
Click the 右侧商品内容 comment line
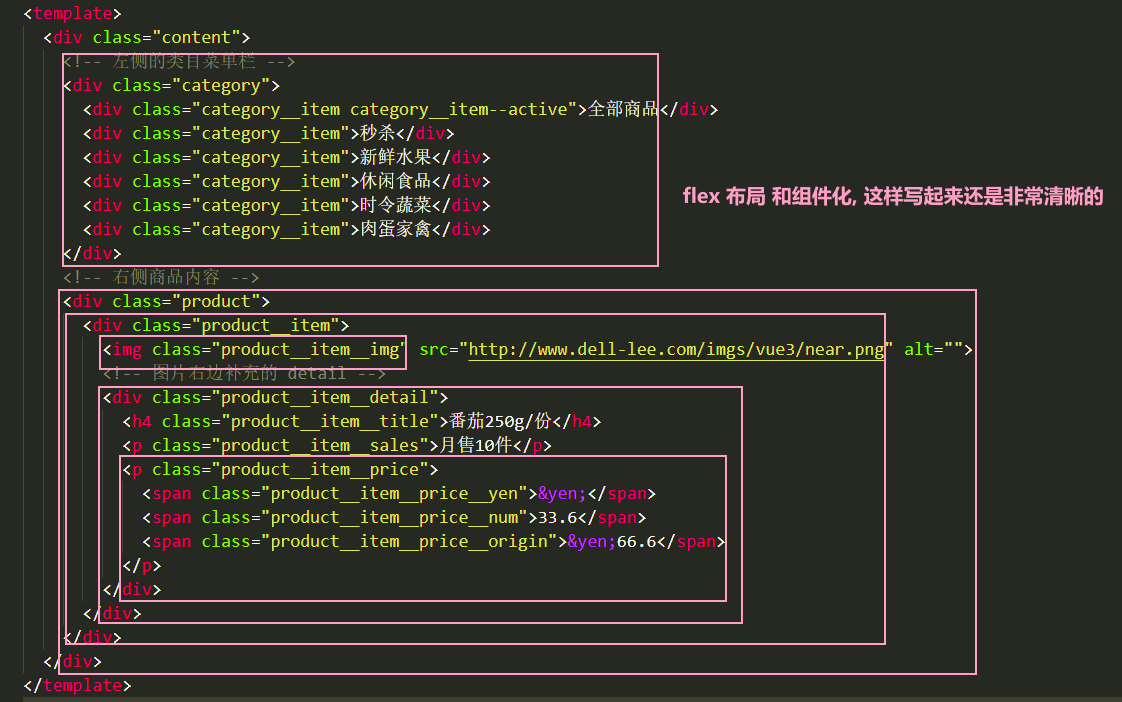click(161, 277)
